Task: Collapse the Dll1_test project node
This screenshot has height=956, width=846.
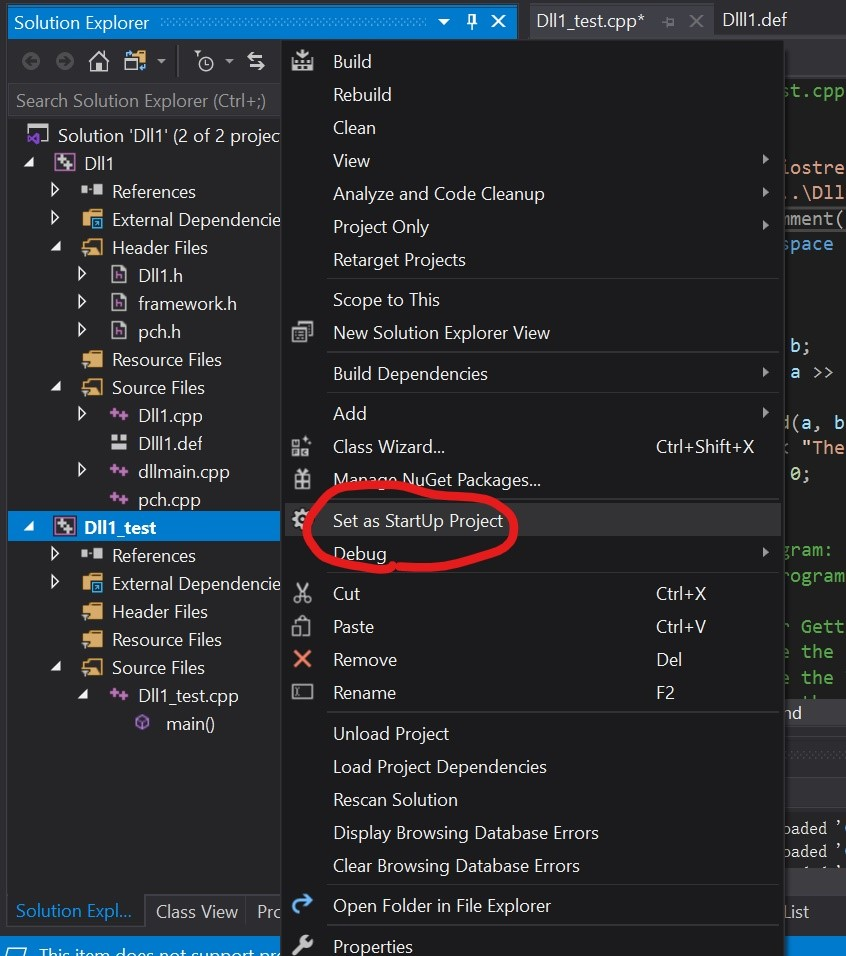Action: pos(28,527)
